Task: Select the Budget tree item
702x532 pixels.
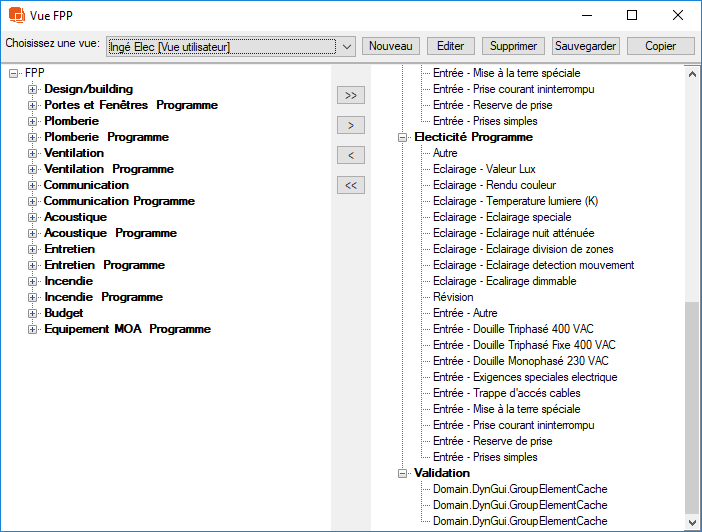Action: pyautogui.click(x=64, y=313)
